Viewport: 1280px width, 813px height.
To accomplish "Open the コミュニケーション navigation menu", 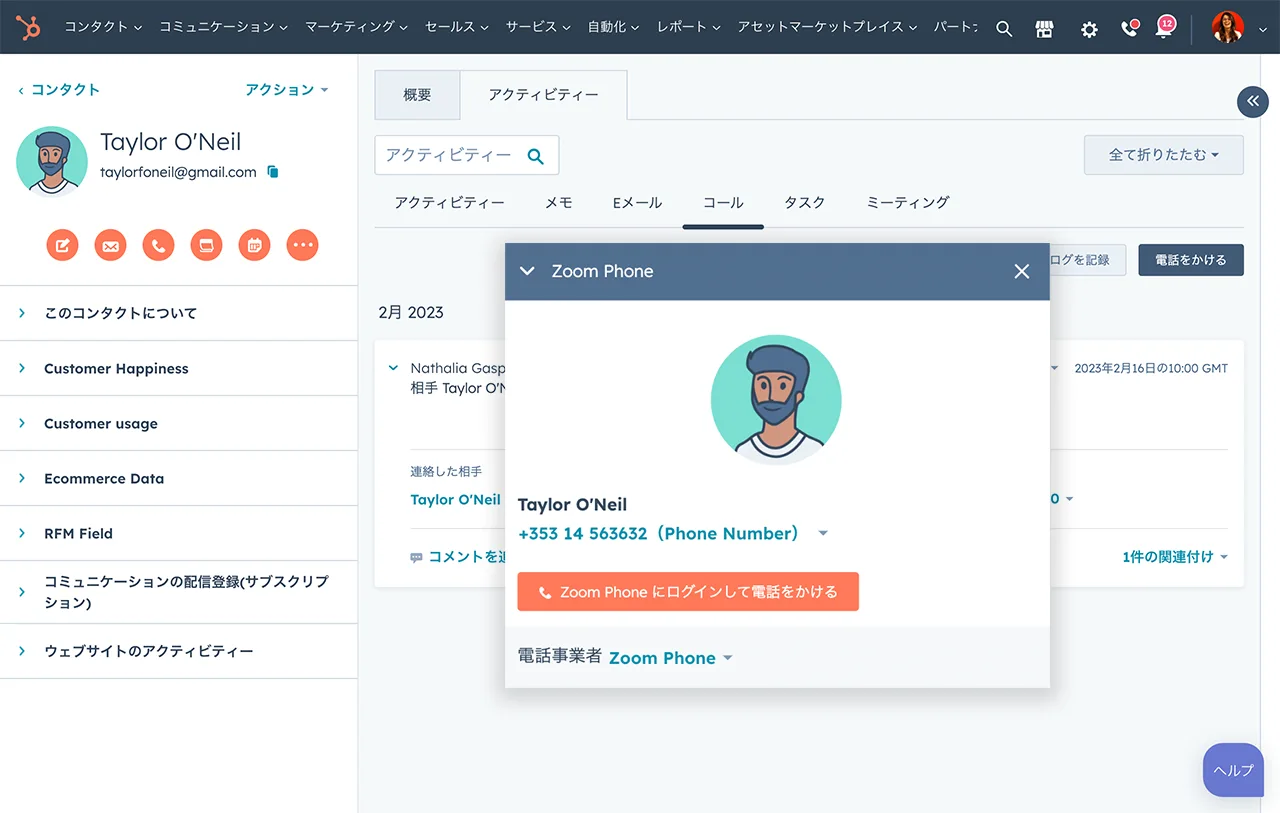I will pyautogui.click(x=223, y=27).
